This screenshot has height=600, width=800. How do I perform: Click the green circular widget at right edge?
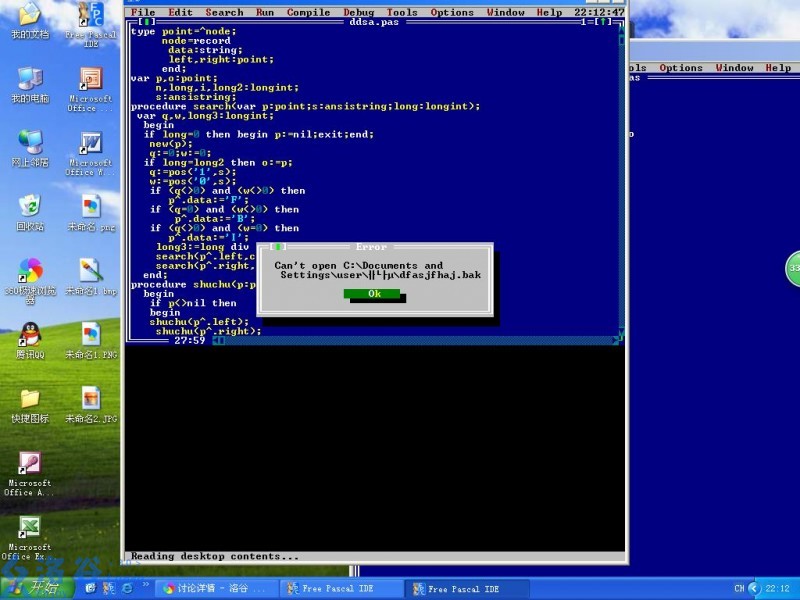(793, 268)
